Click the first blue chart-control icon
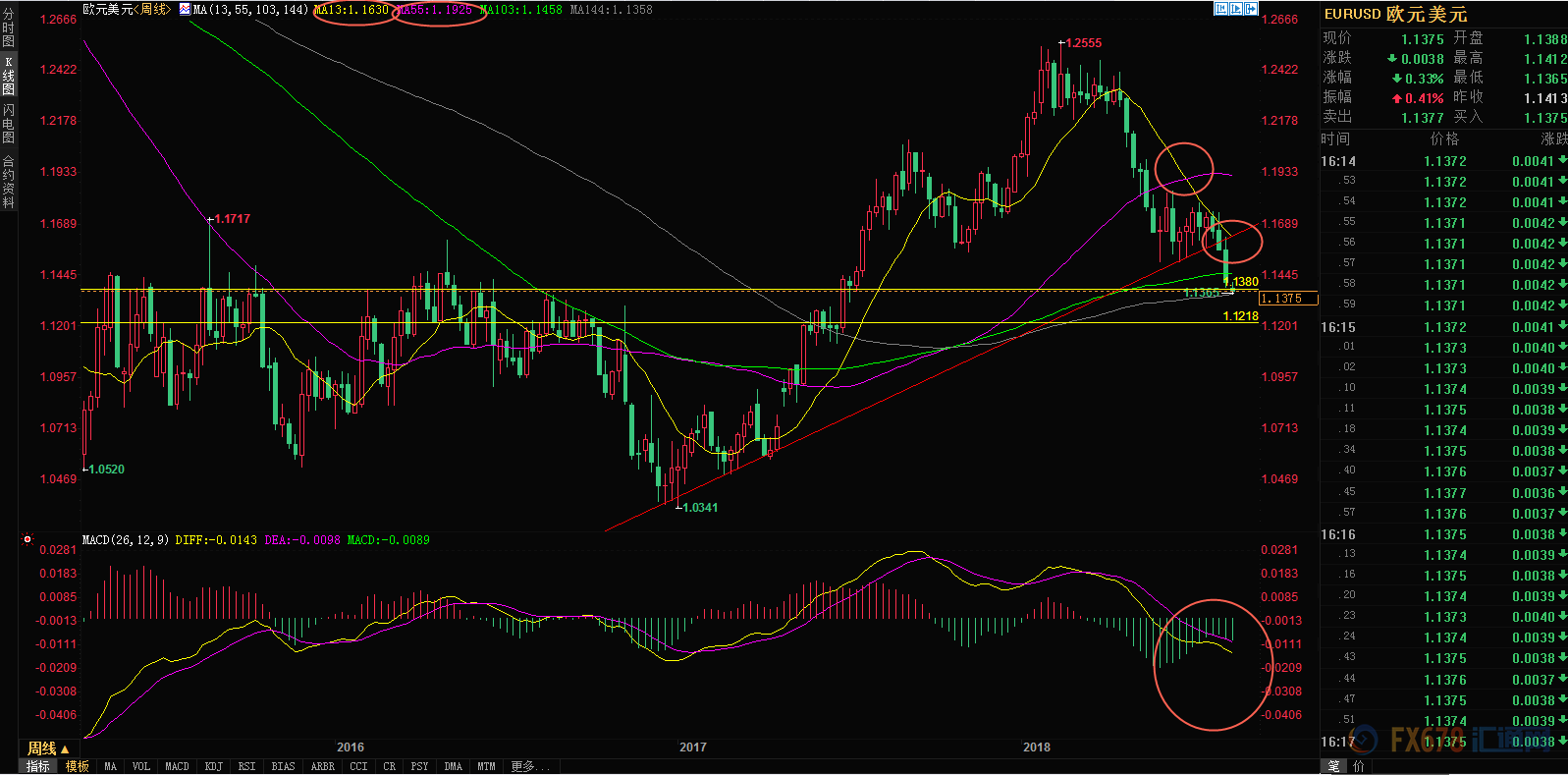1568x775 pixels. coord(1221,9)
